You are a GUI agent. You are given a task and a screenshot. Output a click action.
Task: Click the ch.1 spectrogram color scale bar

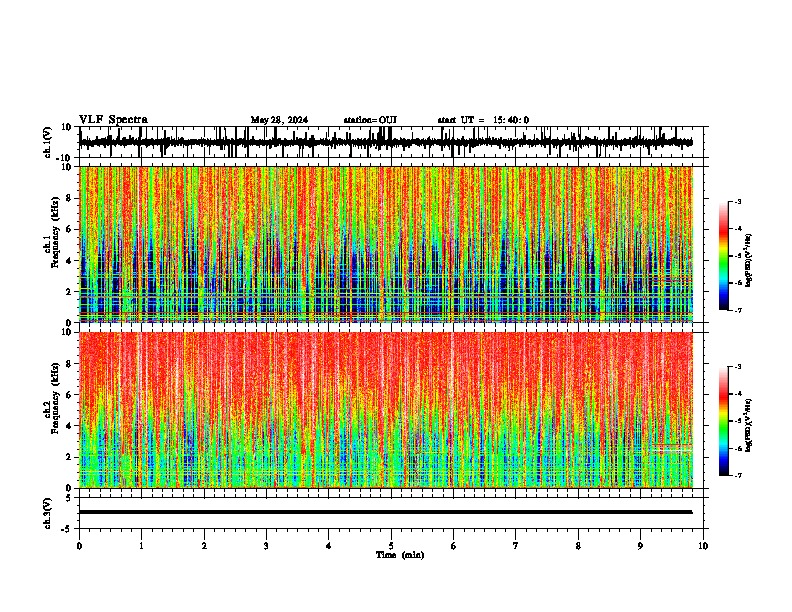point(723,256)
